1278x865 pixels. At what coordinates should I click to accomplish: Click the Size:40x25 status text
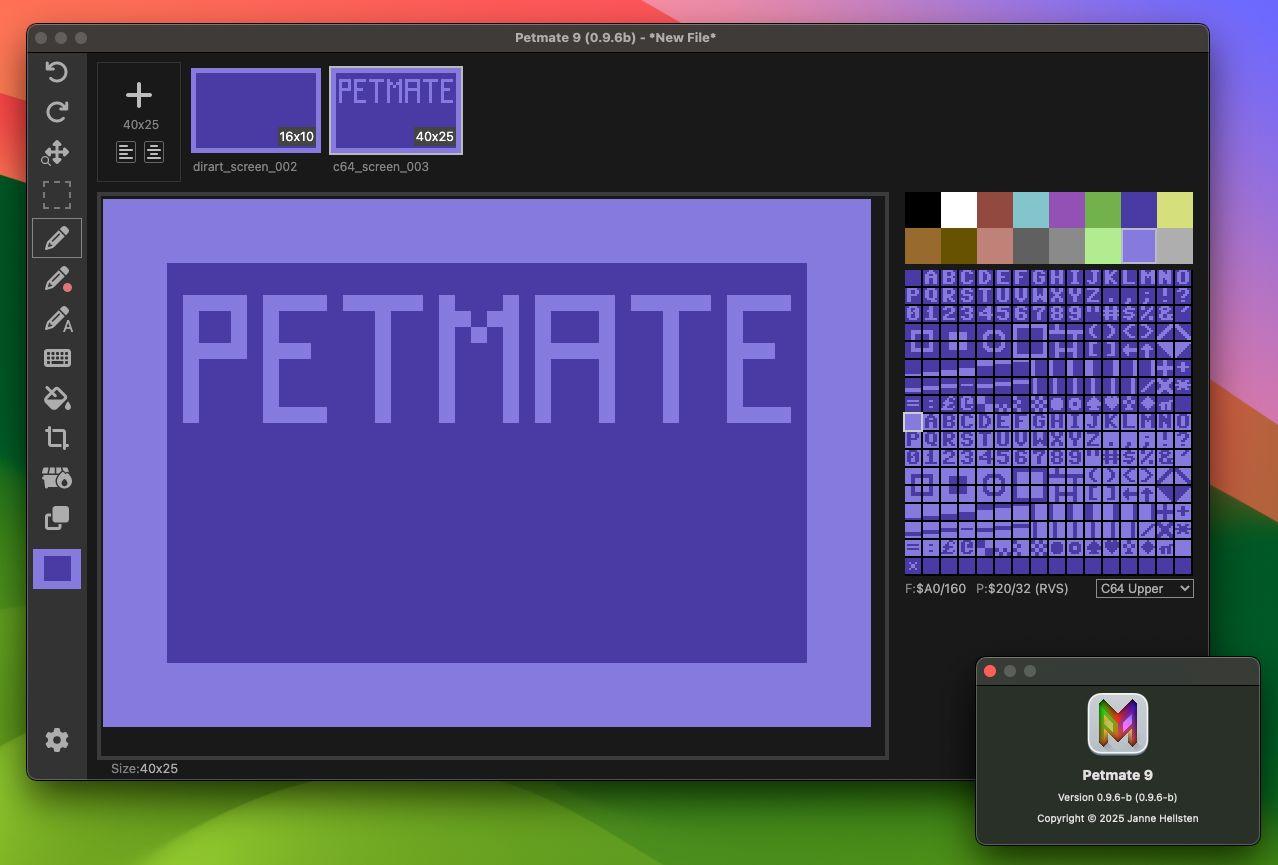pos(145,768)
